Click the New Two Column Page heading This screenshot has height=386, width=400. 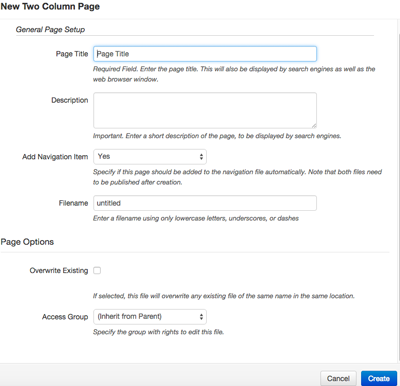click(50, 6)
